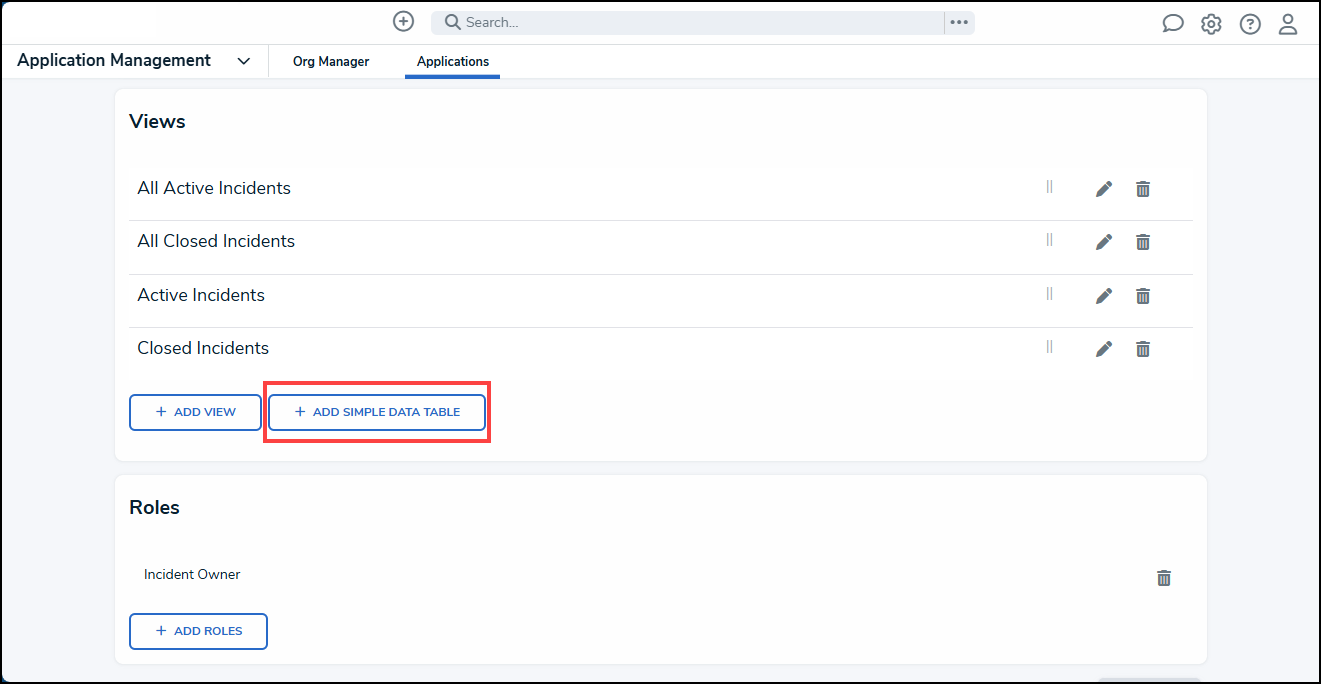The height and width of the screenshot is (684, 1321).
Task: Edit the All Active Incidents view
Action: tap(1104, 188)
